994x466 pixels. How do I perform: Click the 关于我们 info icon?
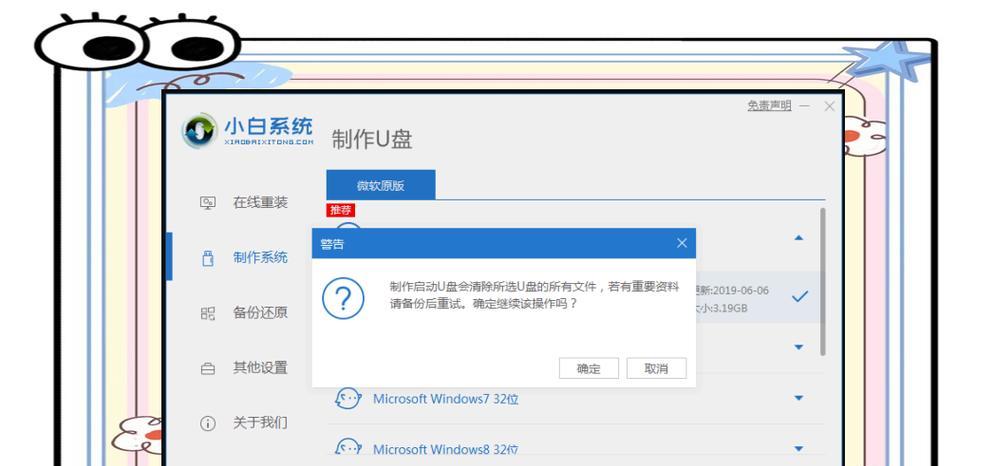coord(207,424)
